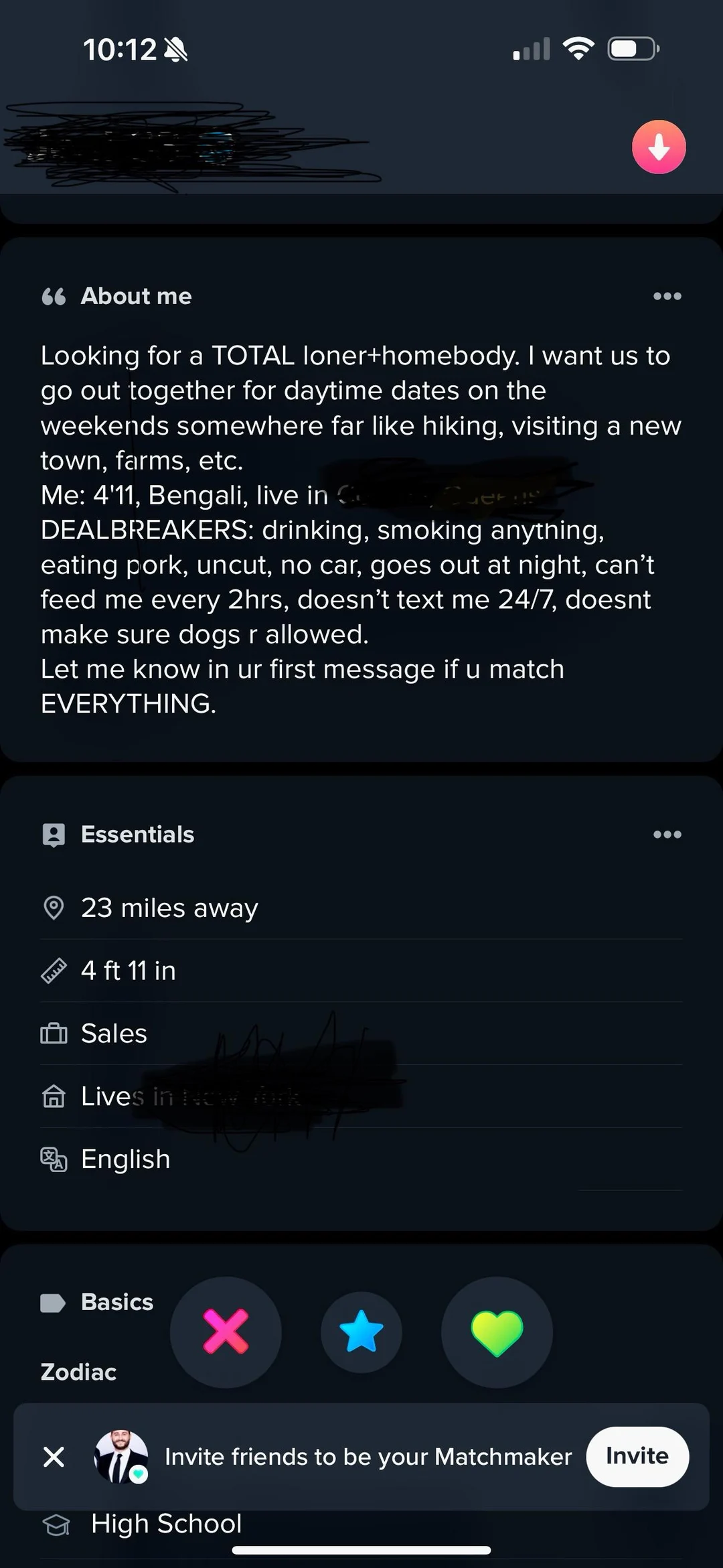
Task: Tap the pink down-arrow collapse profile button
Action: pos(659,147)
